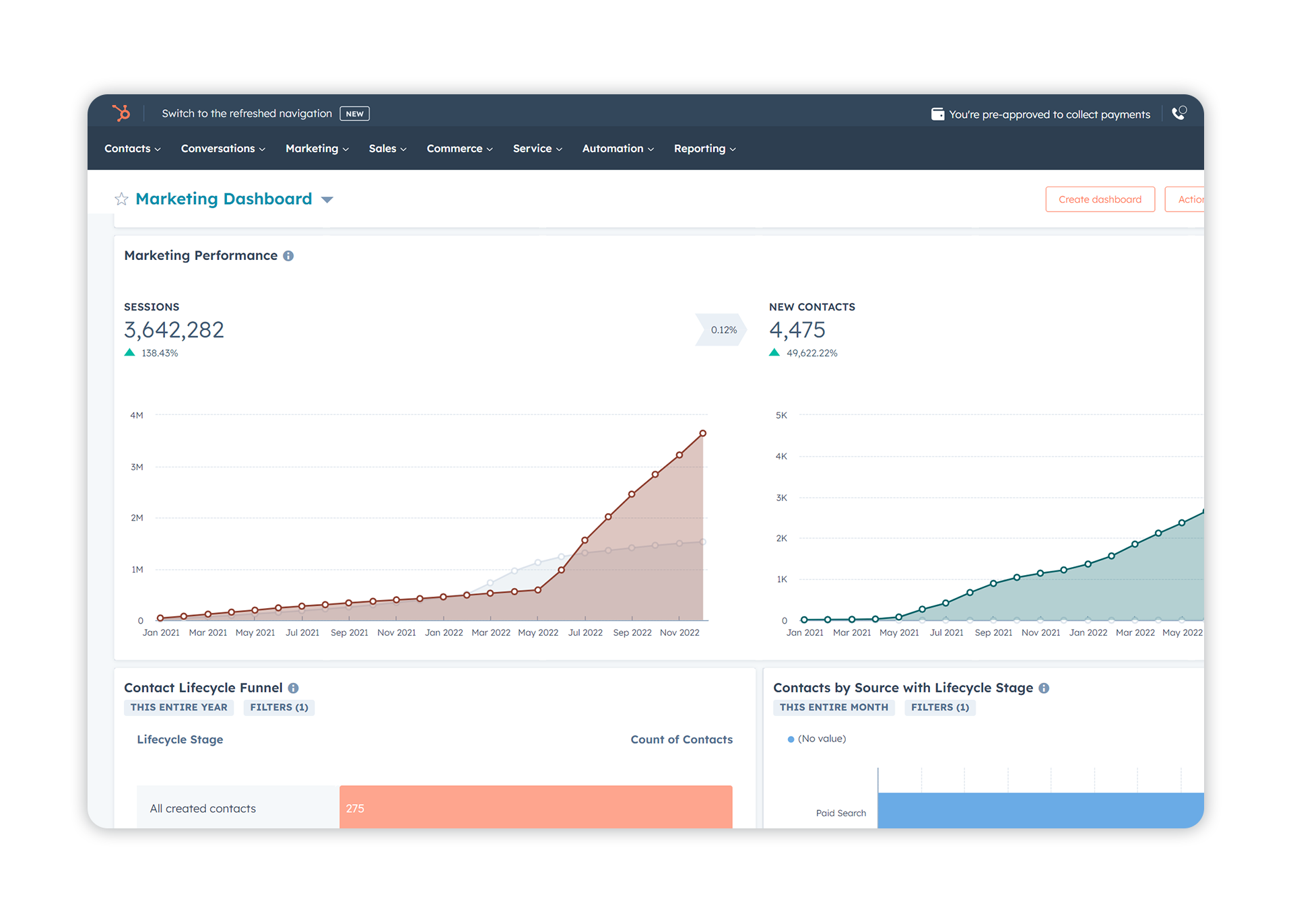Click the Create dashboard button
Screen dimensions: 1293x924
[x=1100, y=199]
